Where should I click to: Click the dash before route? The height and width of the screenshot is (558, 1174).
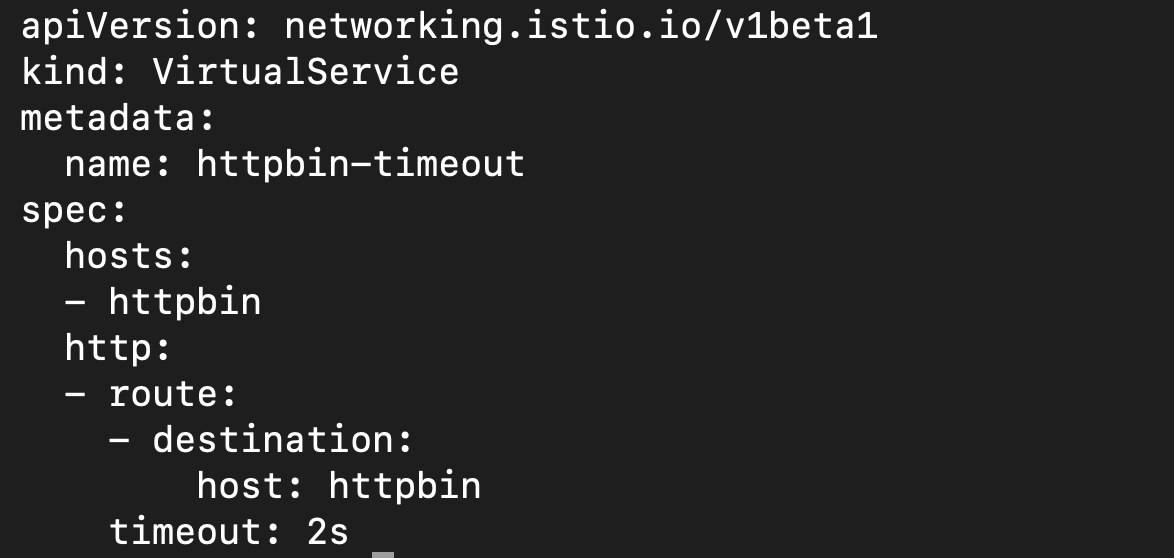[x=75, y=393]
